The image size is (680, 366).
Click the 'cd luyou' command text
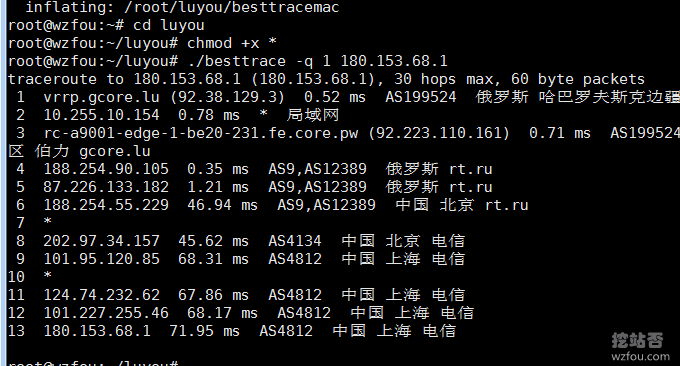(169, 25)
